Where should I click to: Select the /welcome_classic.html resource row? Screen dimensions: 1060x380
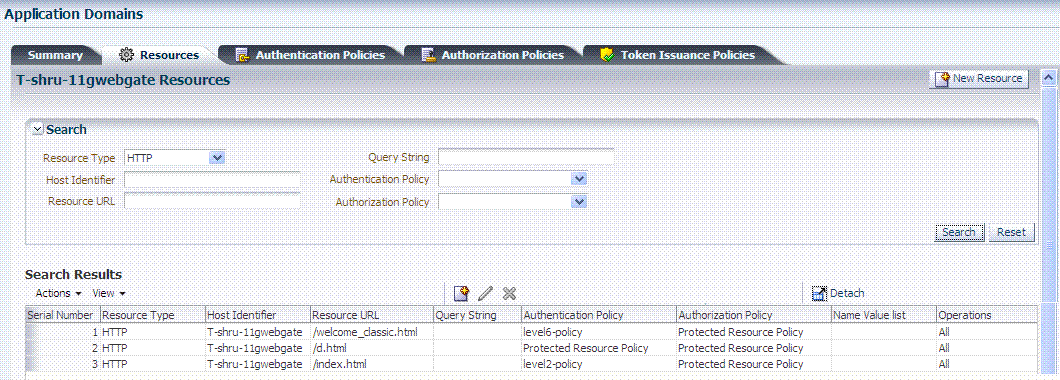point(531,332)
